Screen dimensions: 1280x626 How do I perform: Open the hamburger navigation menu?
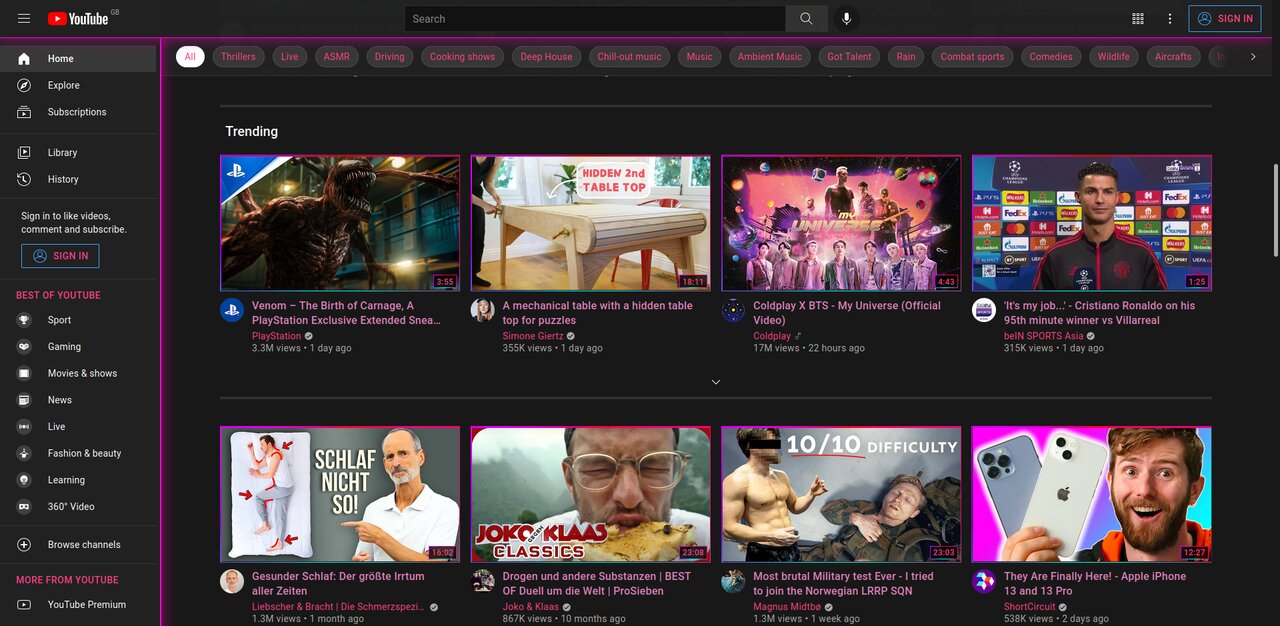click(x=24, y=17)
